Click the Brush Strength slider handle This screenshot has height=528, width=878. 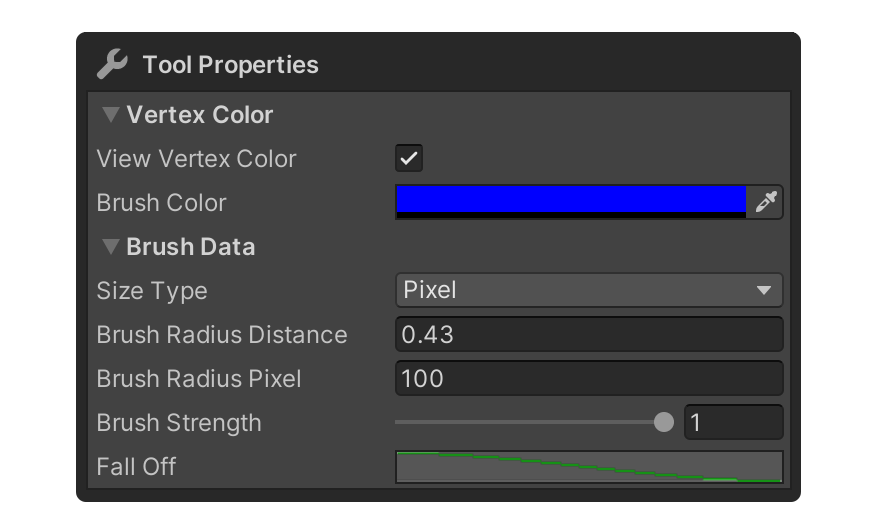[664, 422]
